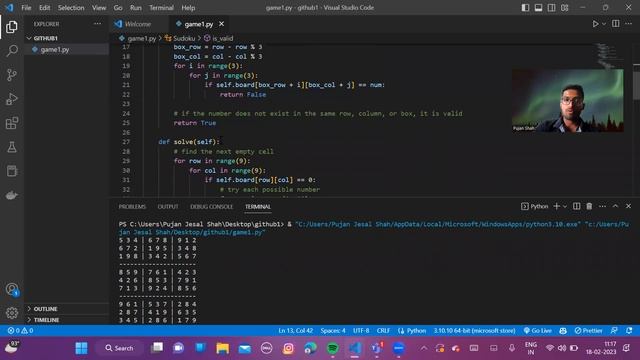Change indentation via Spaces: 4
Image resolution: width=640 pixels, height=360 pixels.
333,331
